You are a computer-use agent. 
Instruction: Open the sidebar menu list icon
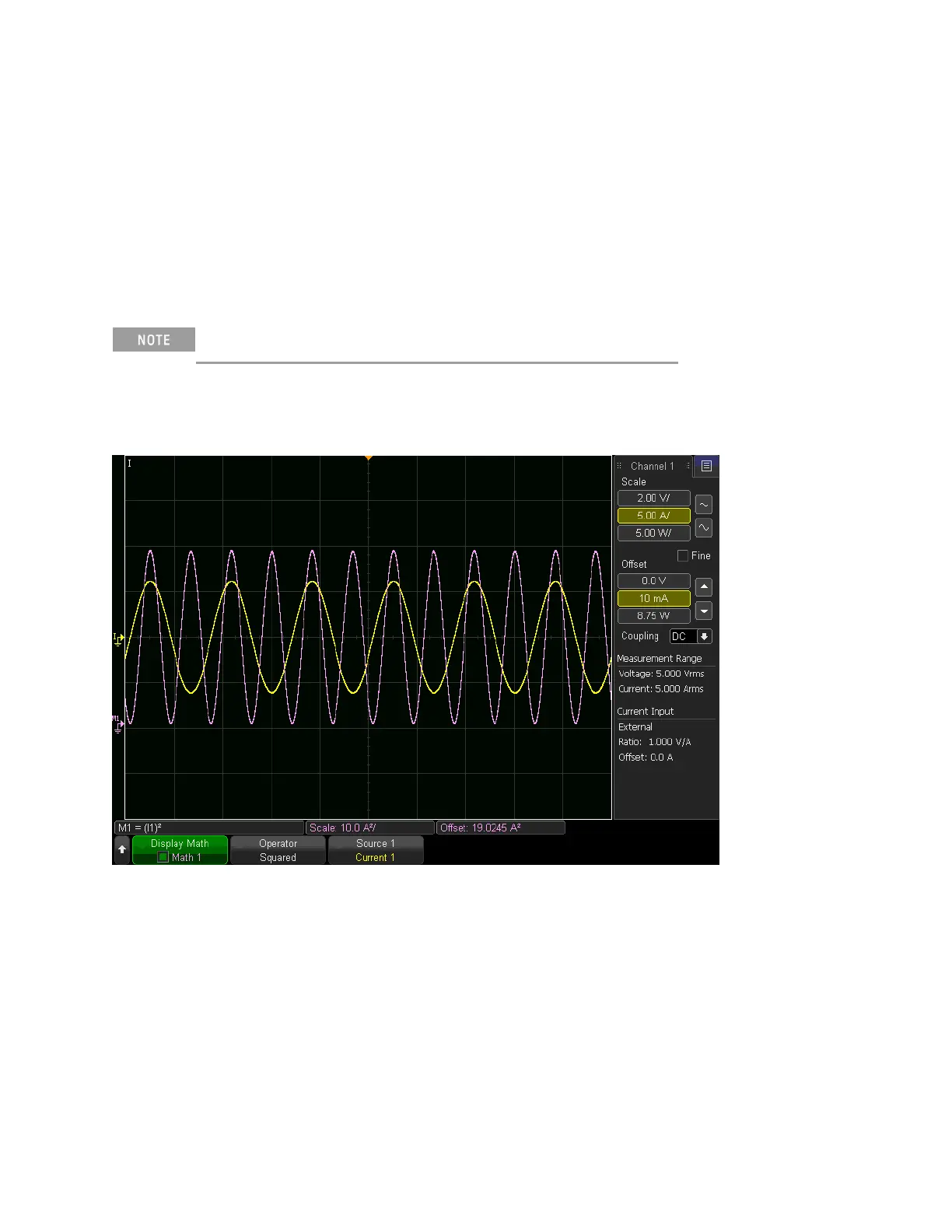(706, 466)
